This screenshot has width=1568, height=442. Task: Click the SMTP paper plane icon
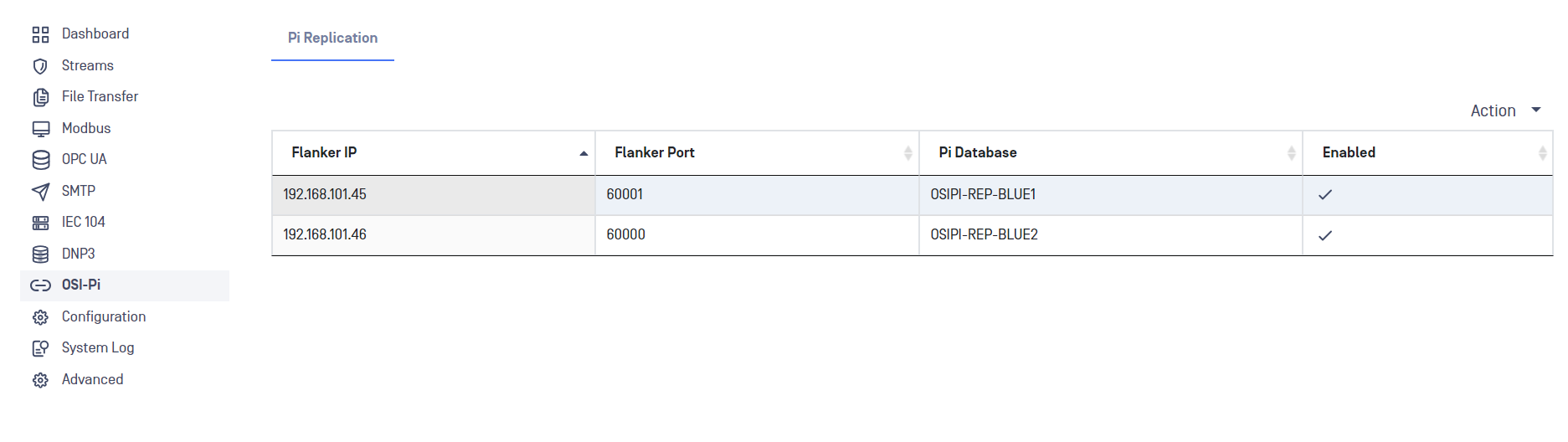coord(40,192)
